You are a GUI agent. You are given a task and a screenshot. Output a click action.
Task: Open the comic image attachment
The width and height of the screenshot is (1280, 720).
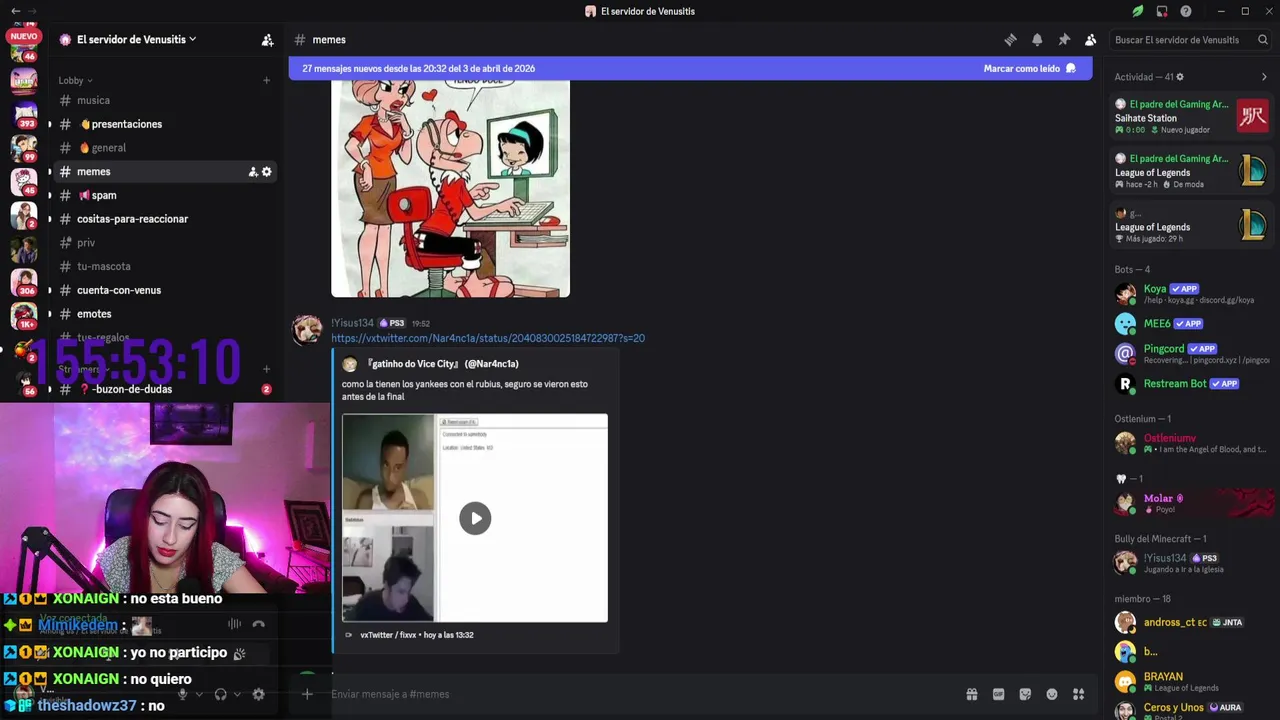(450, 189)
